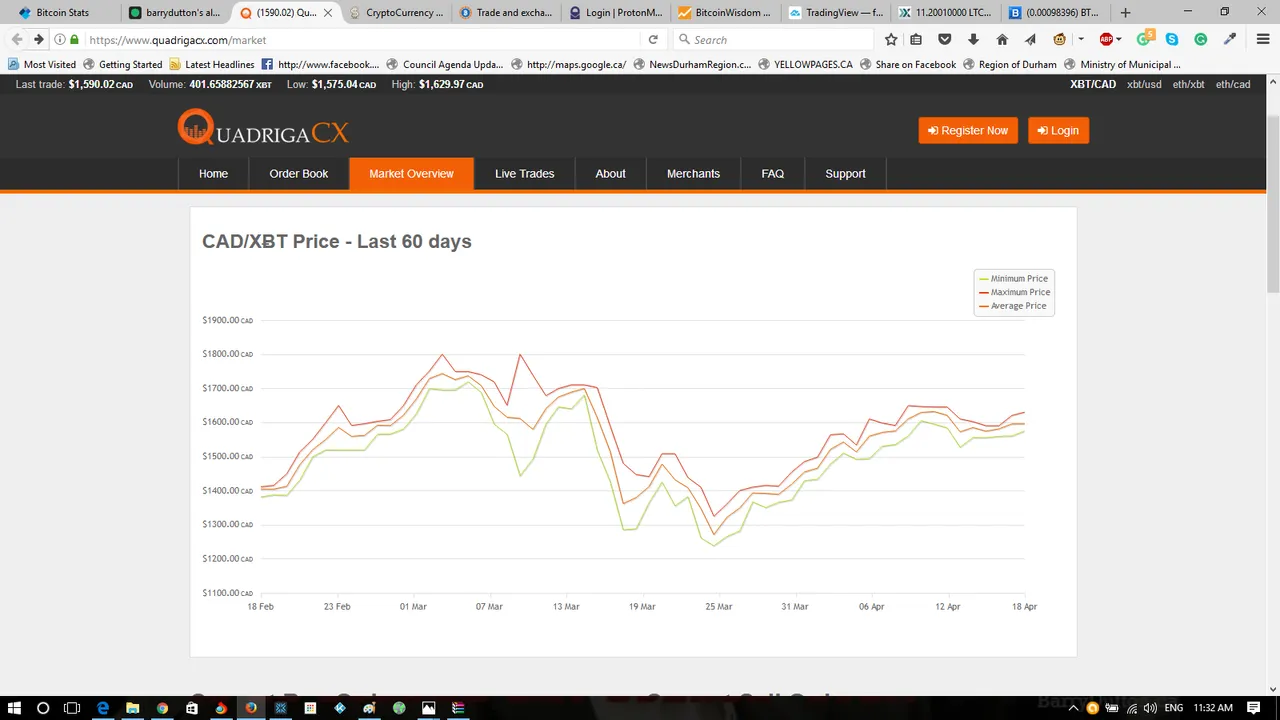This screenshot has width=1280, height=720.
Task: Open the Windows Start button
Action: [14, 708]
